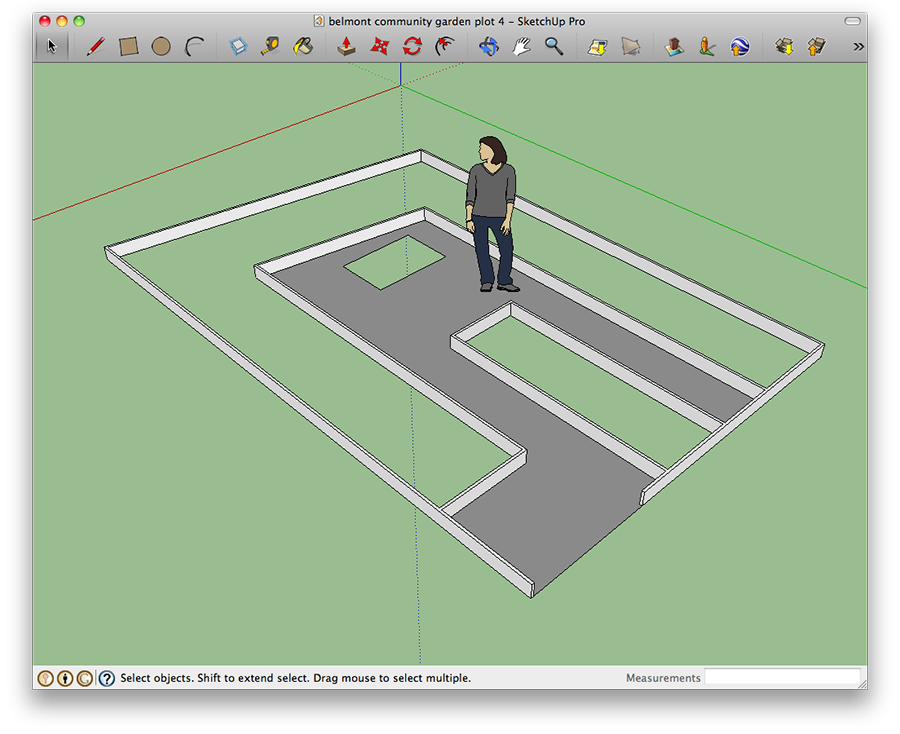Activate the Arc tool
The image size is (900, 734).
(195, 46)
